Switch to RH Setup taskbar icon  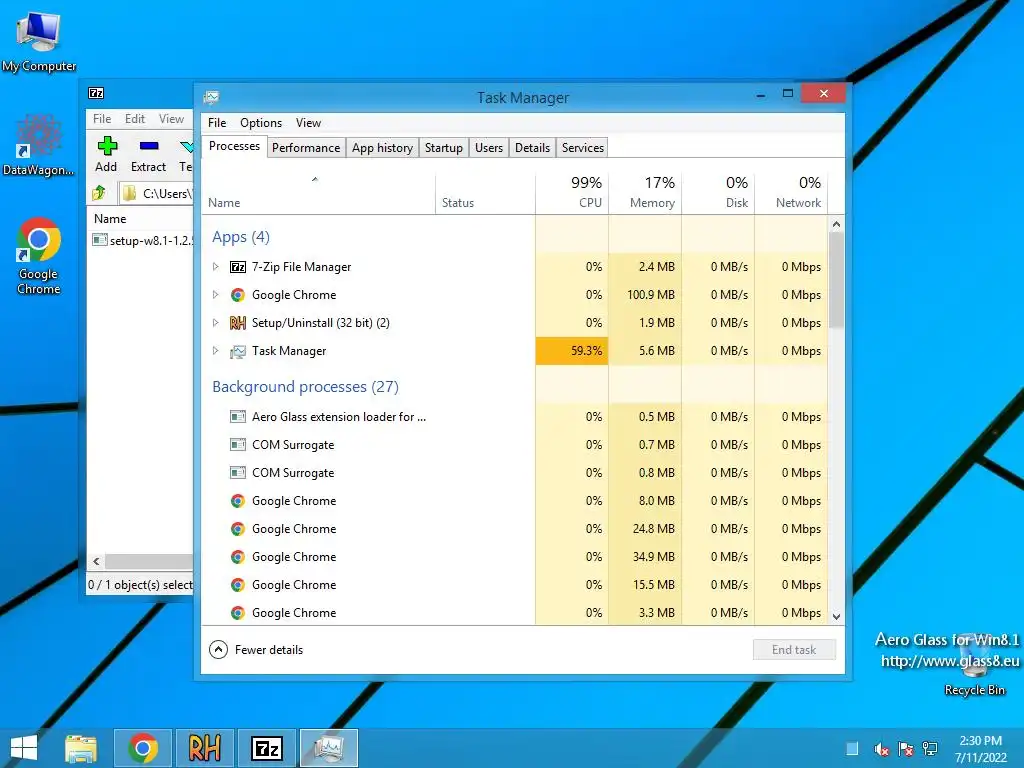coord(204,748)
